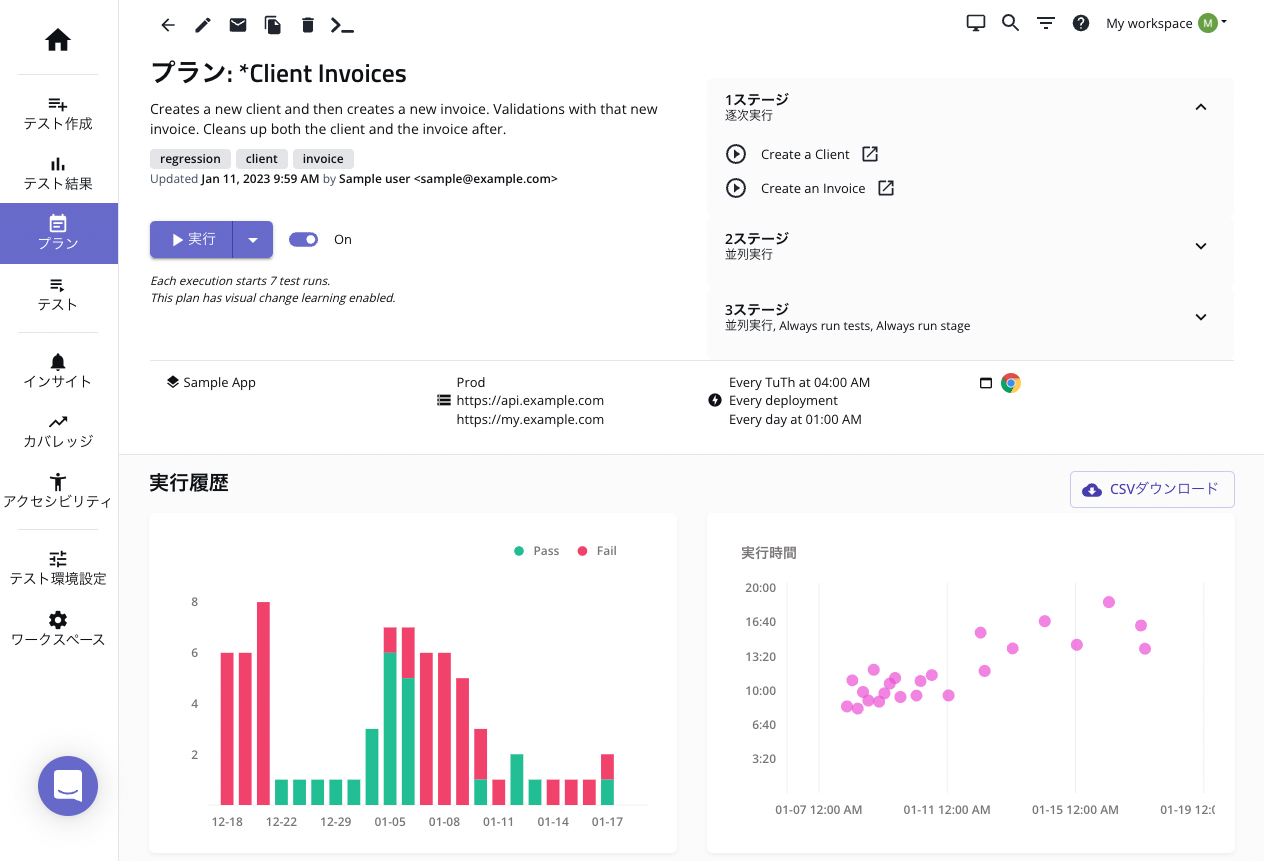Open テスト in sidebar
1264x861 pixels.
coord(58,294)
